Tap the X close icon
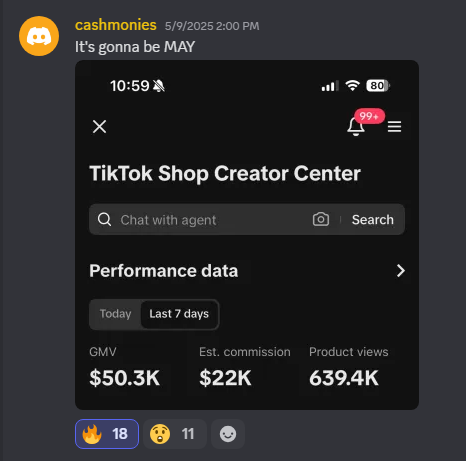 99,127
